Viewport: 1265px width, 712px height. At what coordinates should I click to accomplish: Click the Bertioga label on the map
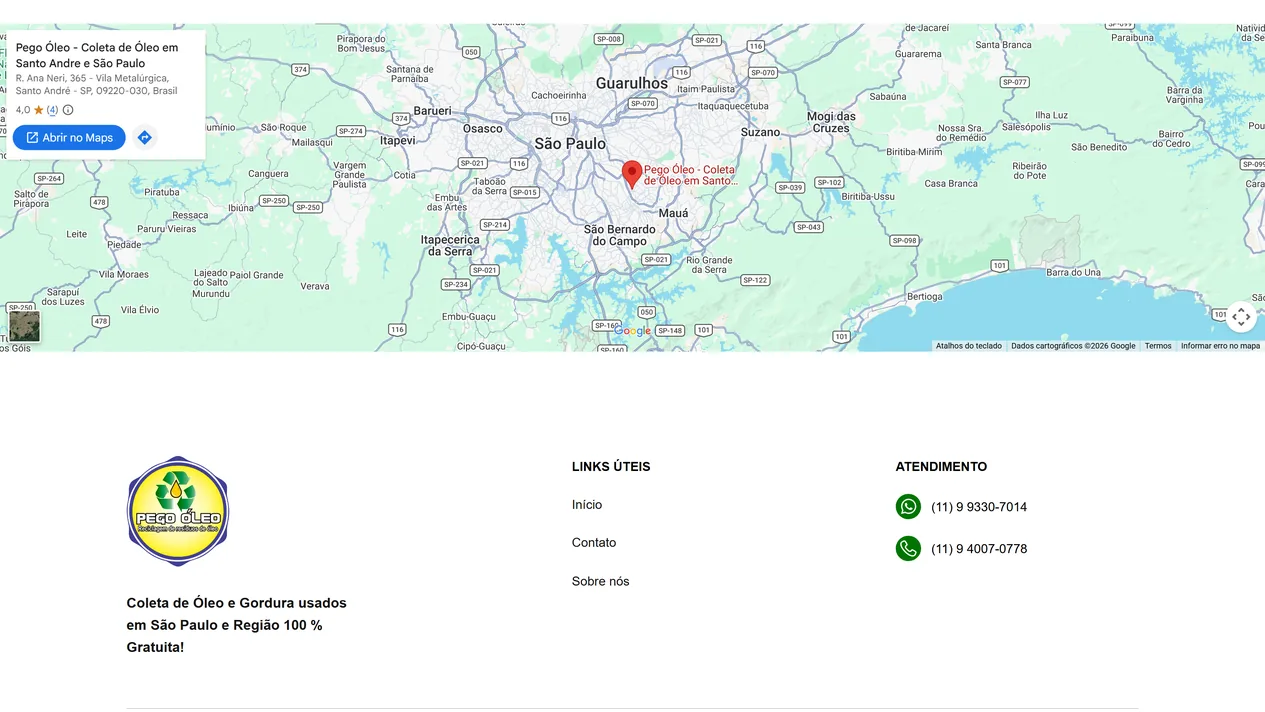click(x=924, y=296)
